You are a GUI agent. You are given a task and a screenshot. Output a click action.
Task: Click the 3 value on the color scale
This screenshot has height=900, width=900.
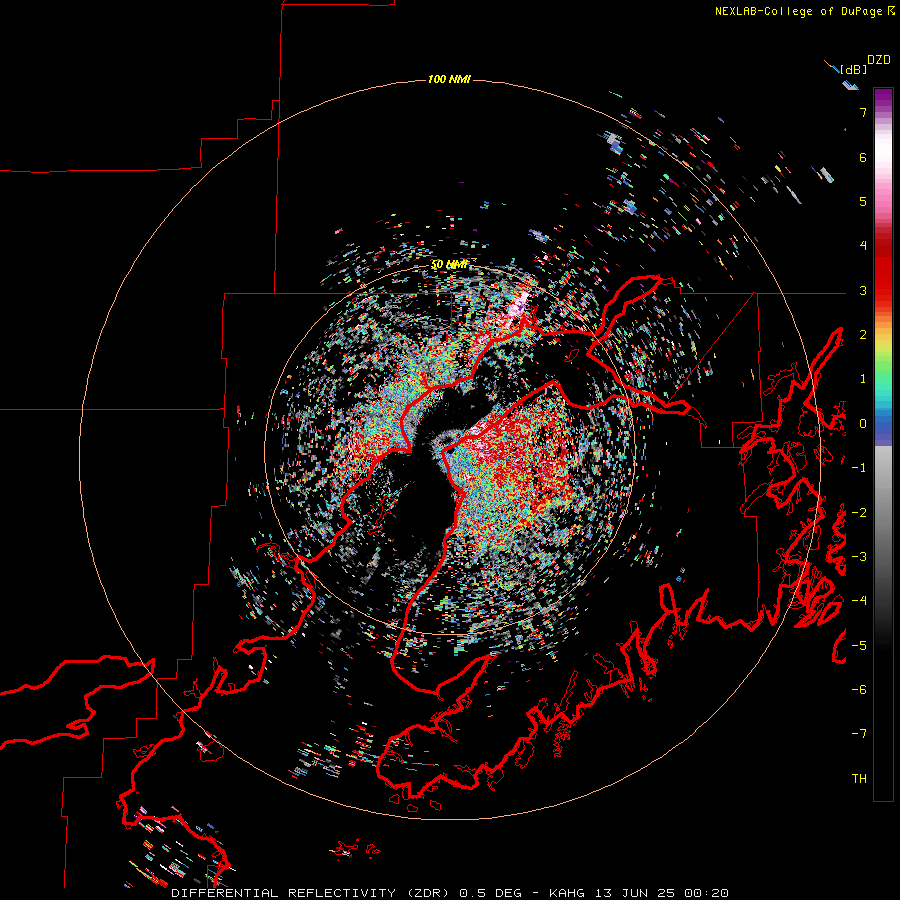pyautogui.click(x=863, y=290)
